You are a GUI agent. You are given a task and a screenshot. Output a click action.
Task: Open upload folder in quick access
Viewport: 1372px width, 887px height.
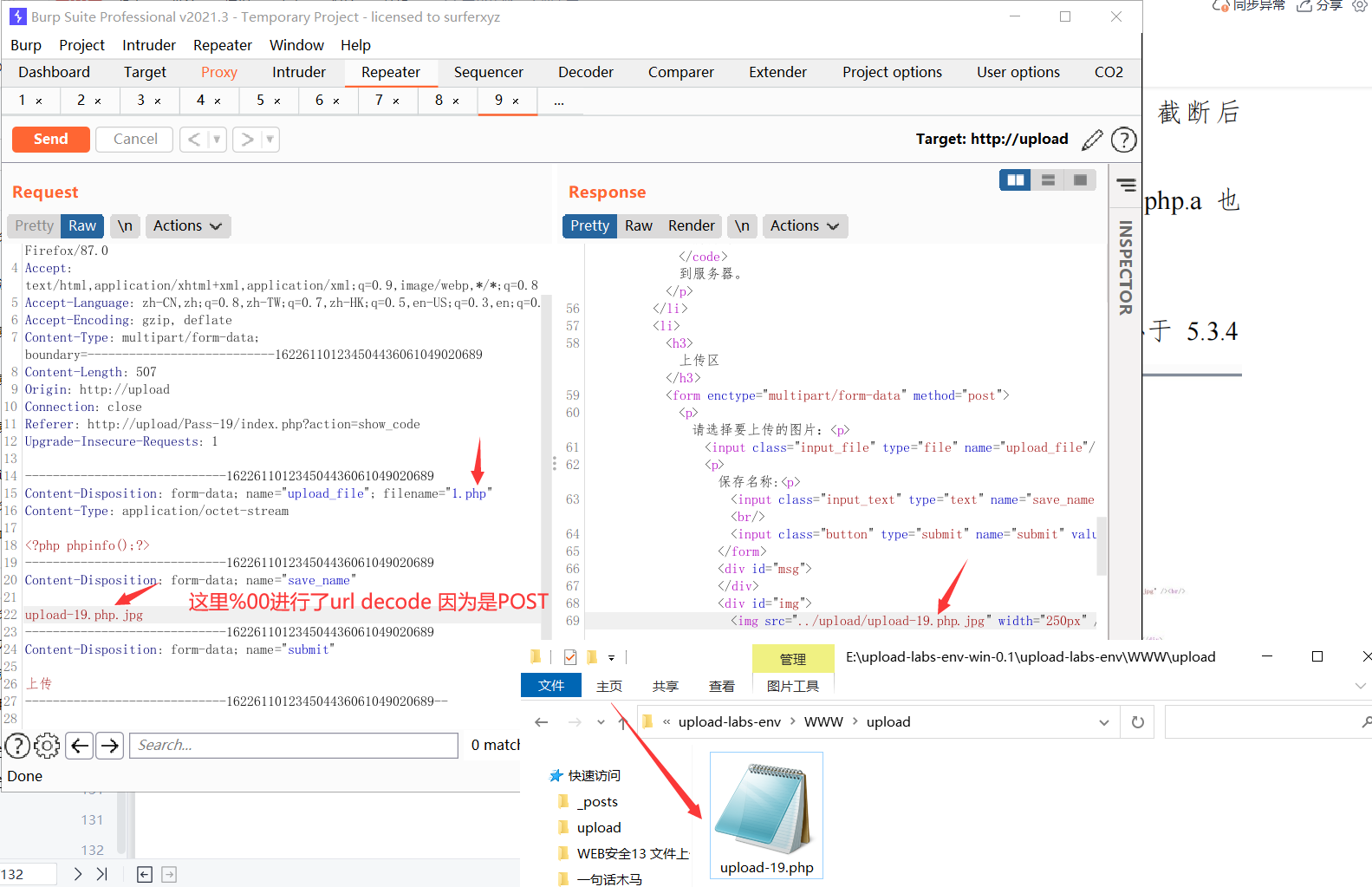tap(599, 828)
